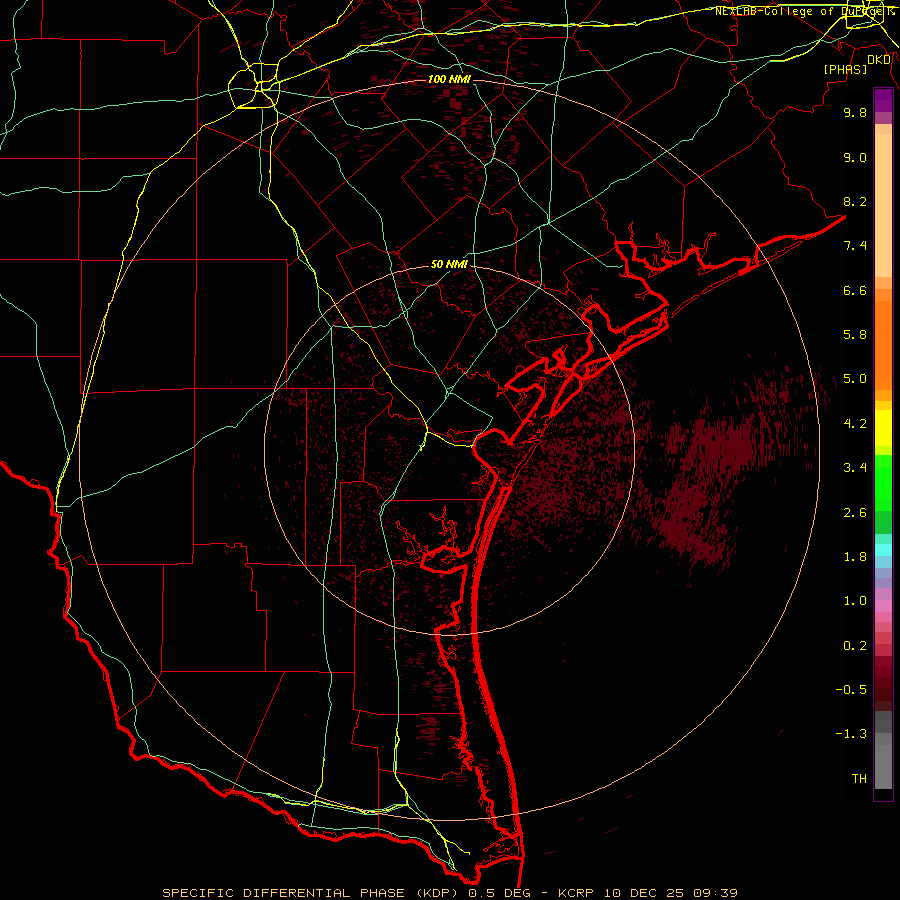Click the 4.2 value on the color scale
Image resolution: width=900 pixels, height=900 pixels.
point(855,424)
